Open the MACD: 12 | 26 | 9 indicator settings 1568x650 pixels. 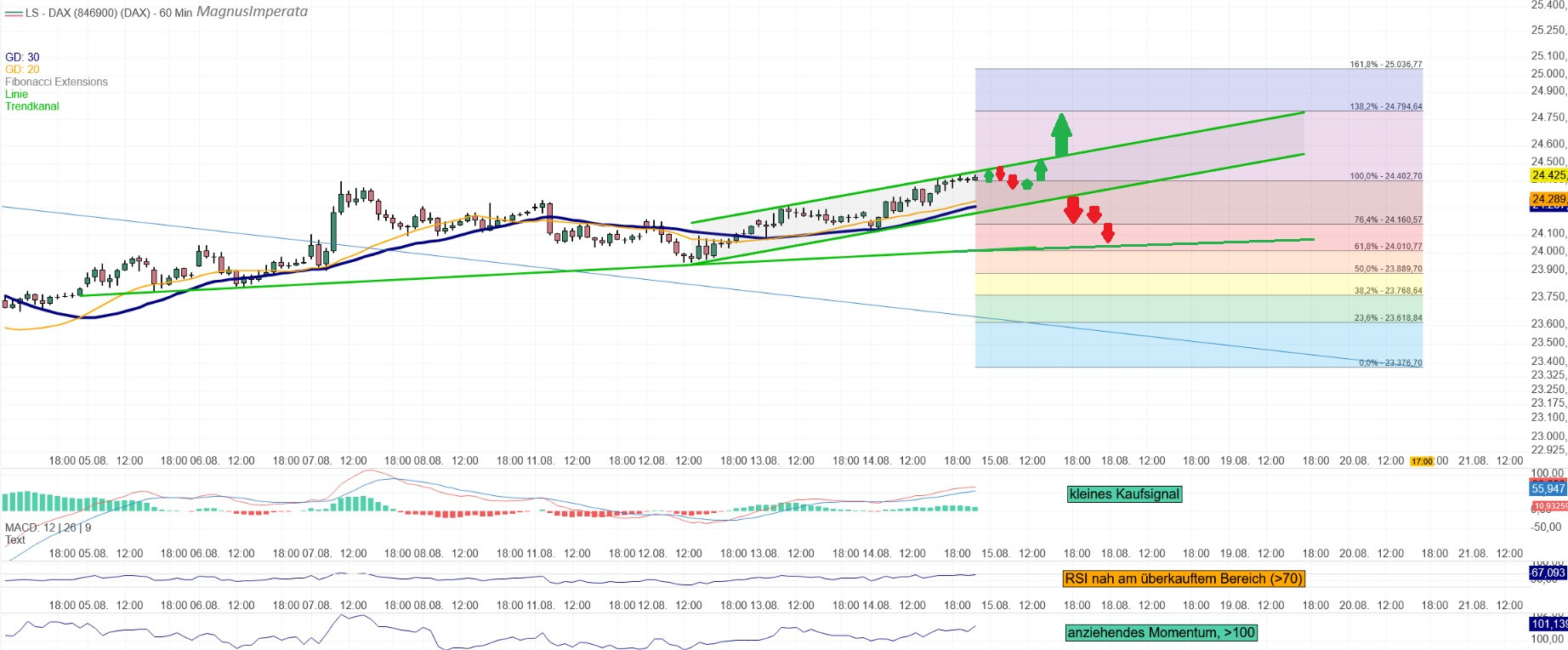point(48,527)
